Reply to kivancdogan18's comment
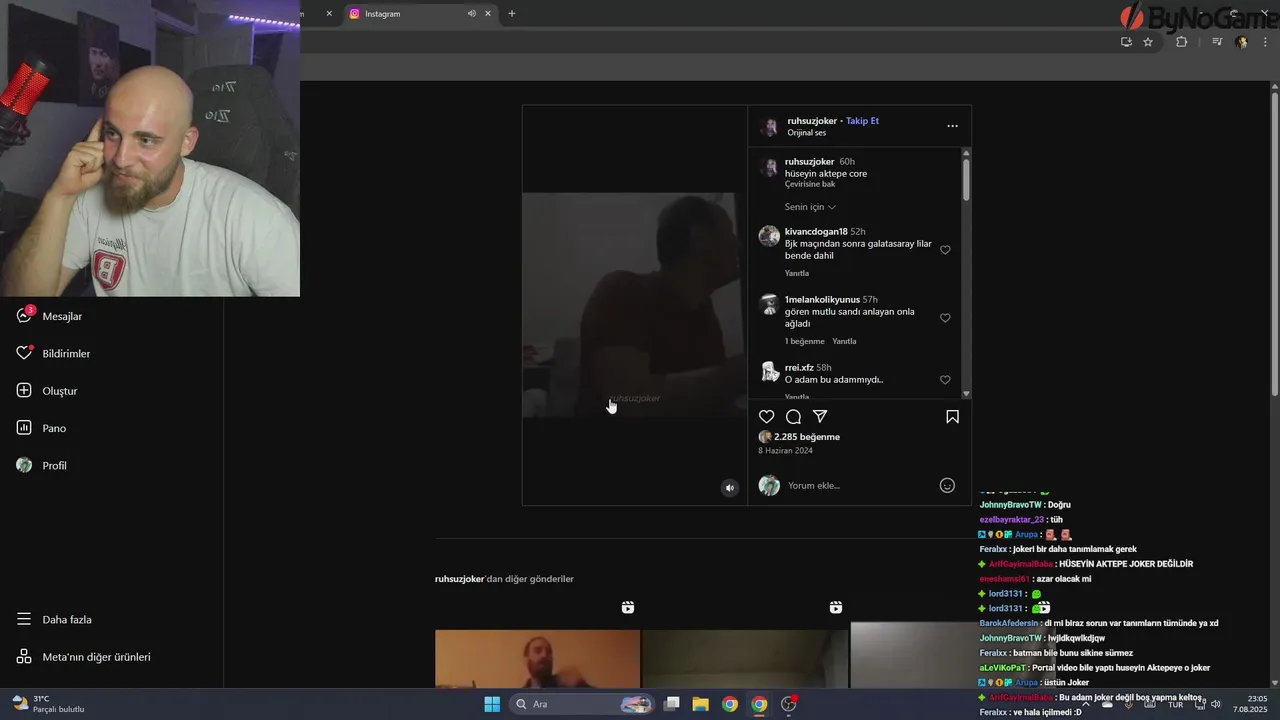 [797, 273]
